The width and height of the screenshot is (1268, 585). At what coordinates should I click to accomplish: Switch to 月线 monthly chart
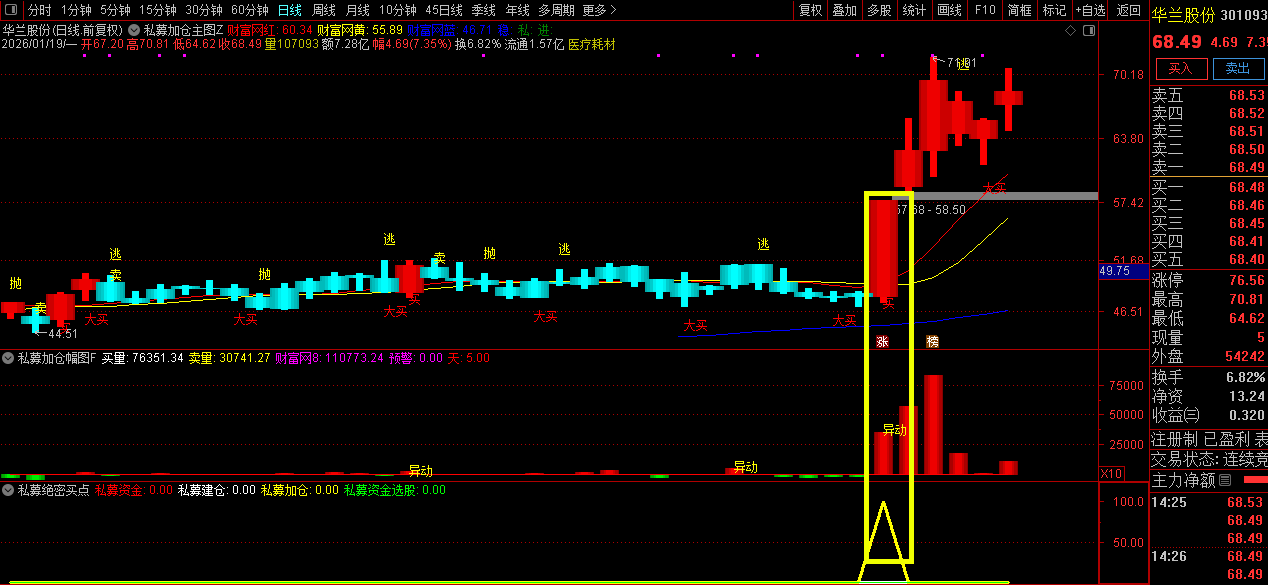[358, 10]
